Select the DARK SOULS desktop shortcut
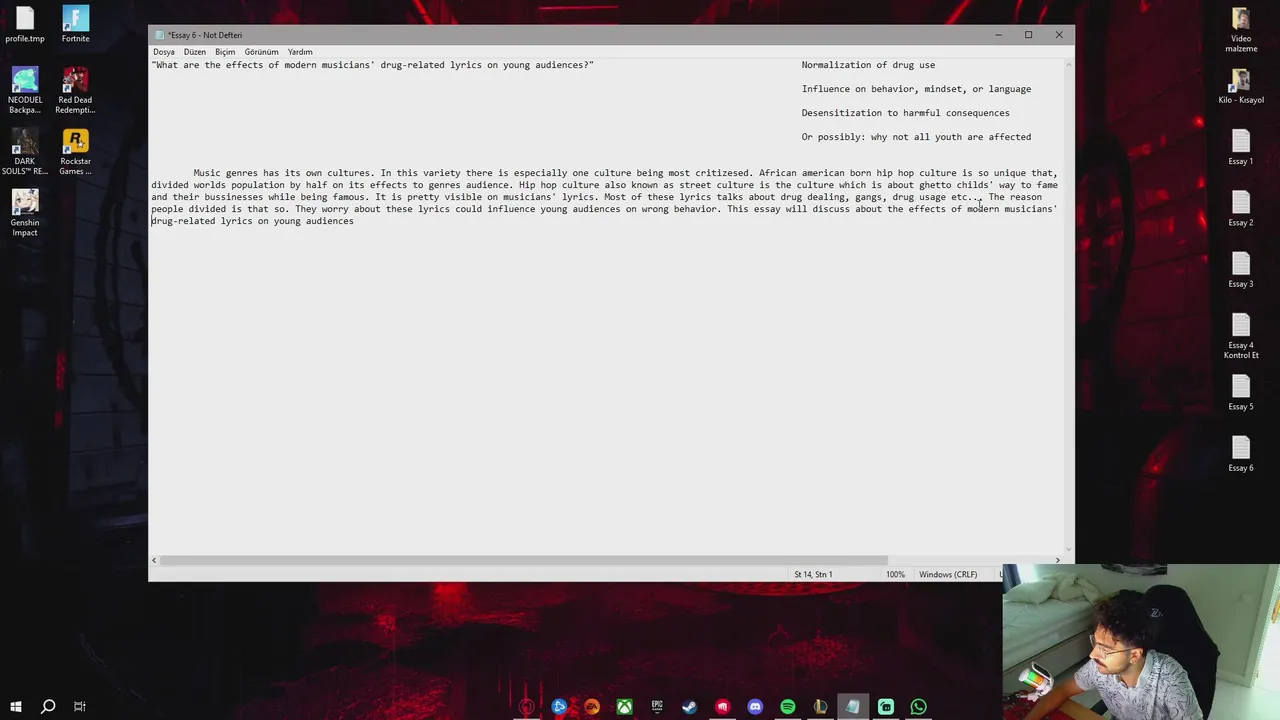 click(x=25, y=152)
